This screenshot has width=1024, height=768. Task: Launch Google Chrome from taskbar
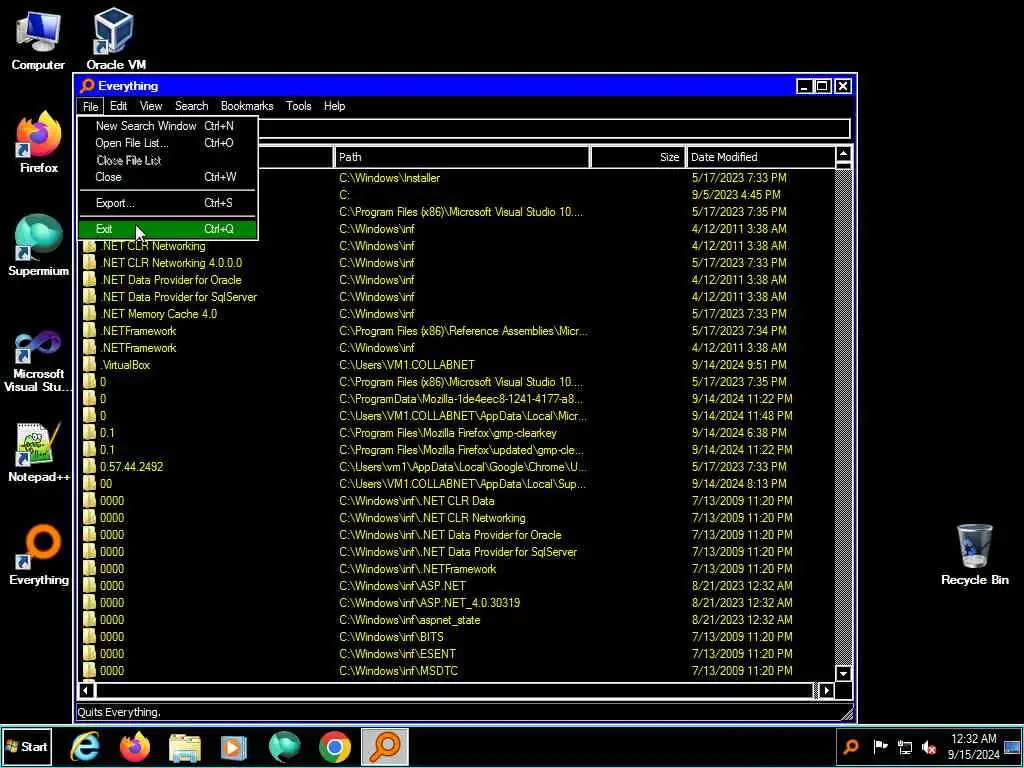(334, 746)
